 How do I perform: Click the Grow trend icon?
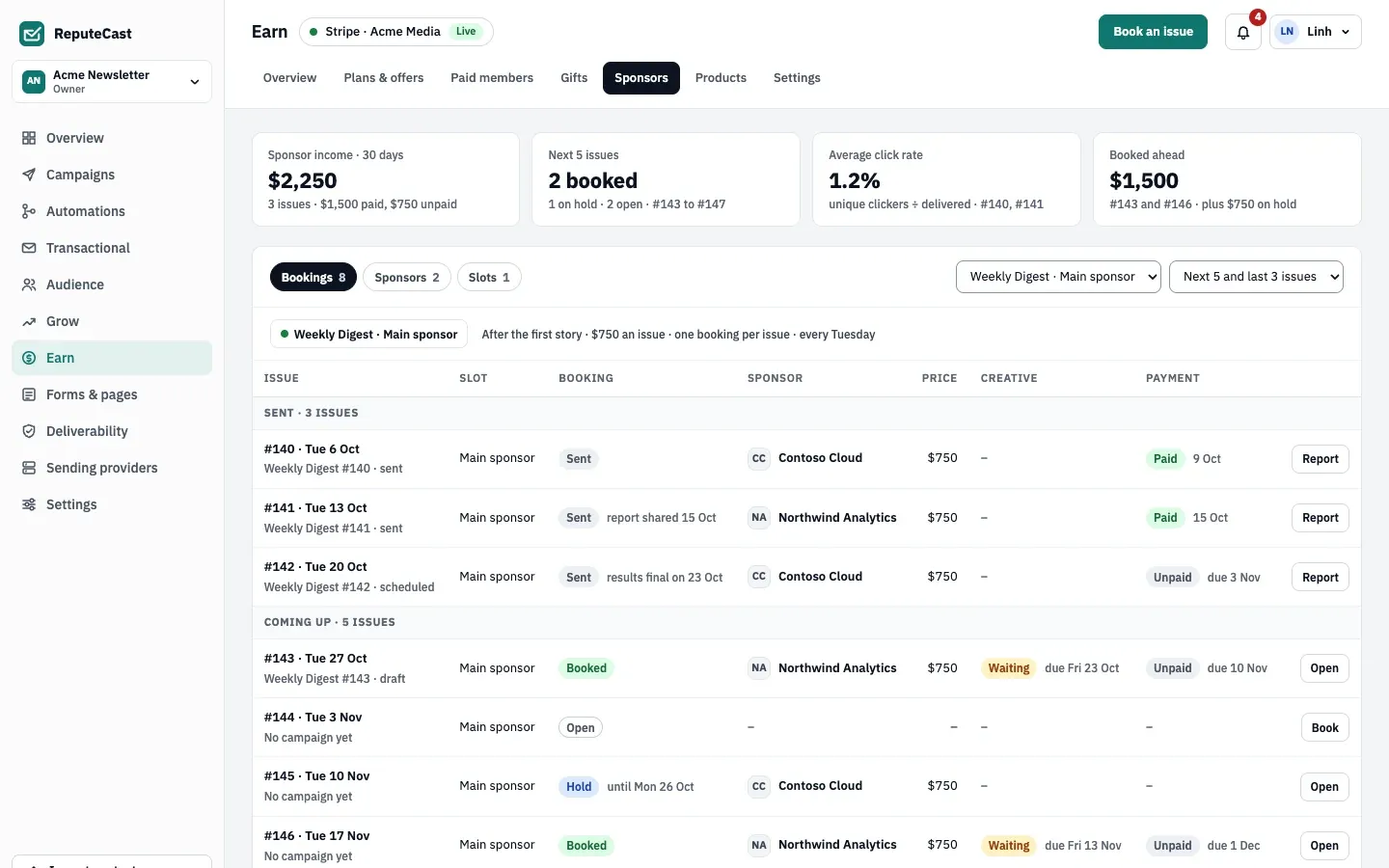click(29, 321)
